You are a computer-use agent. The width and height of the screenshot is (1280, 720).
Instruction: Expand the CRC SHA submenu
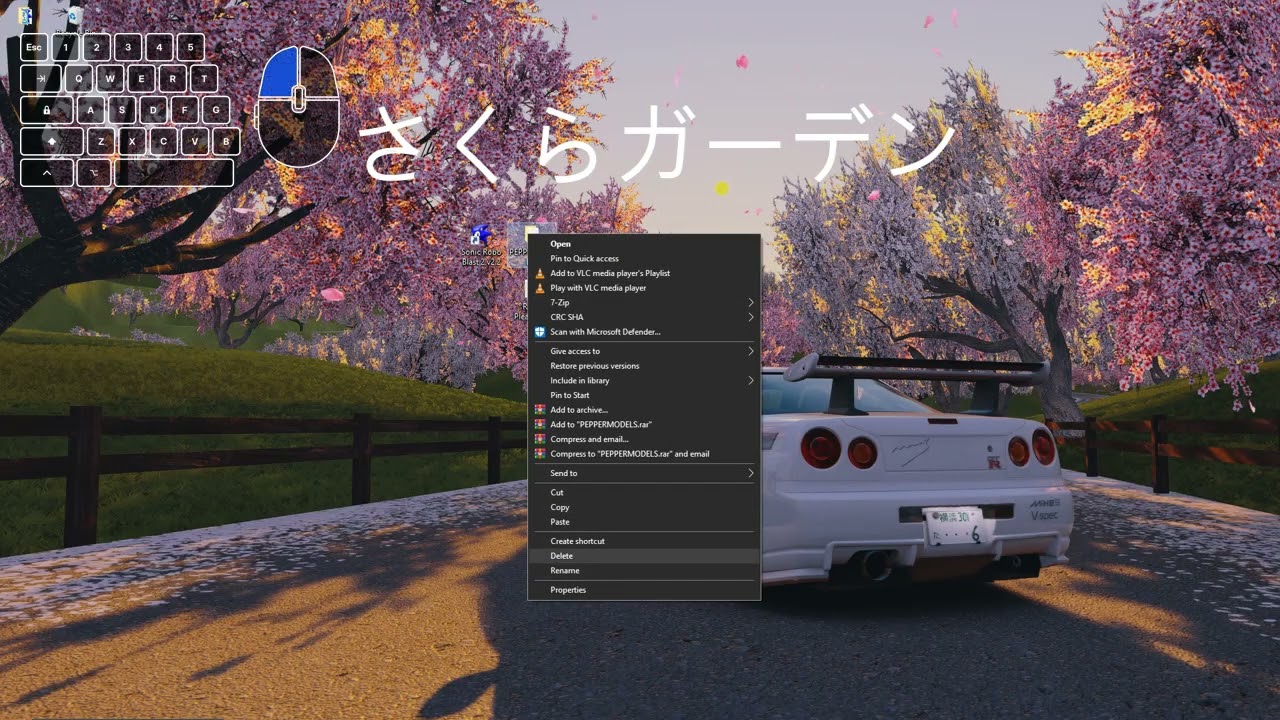644,317
